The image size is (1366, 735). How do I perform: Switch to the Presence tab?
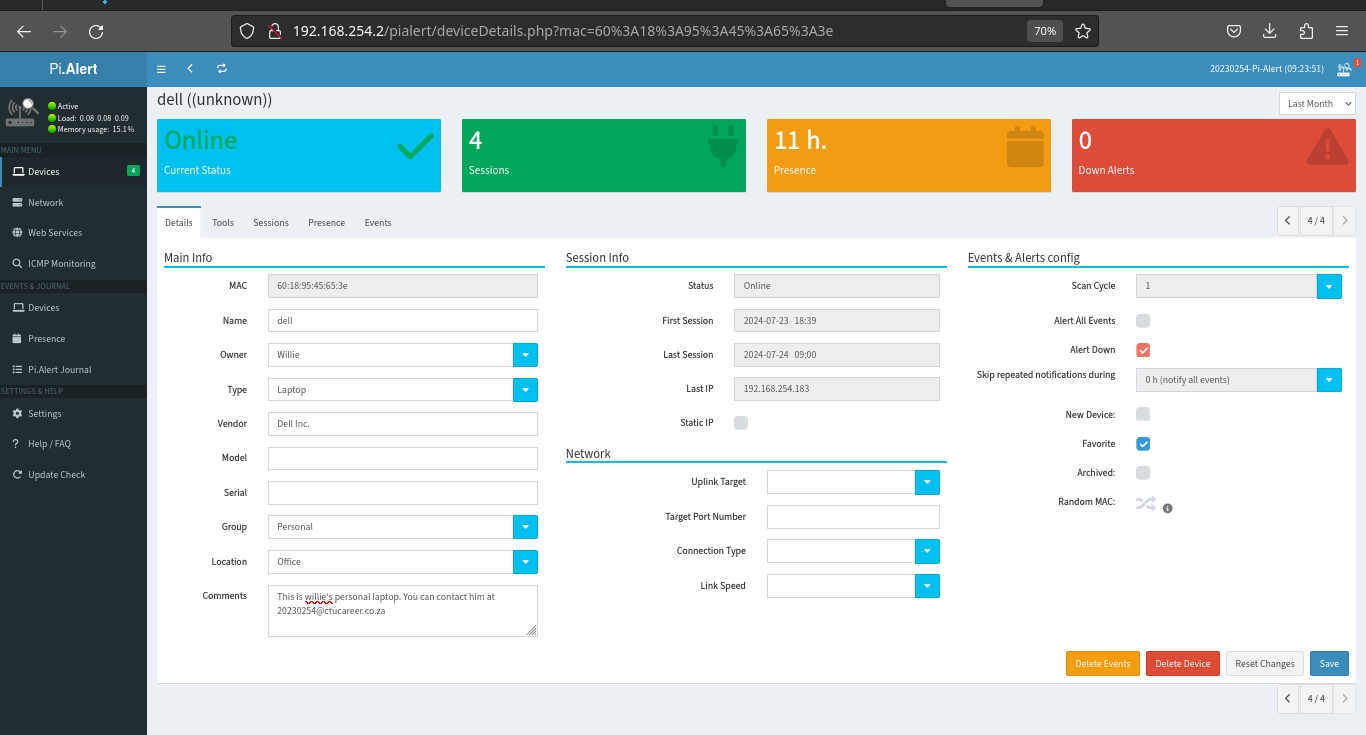326,223
